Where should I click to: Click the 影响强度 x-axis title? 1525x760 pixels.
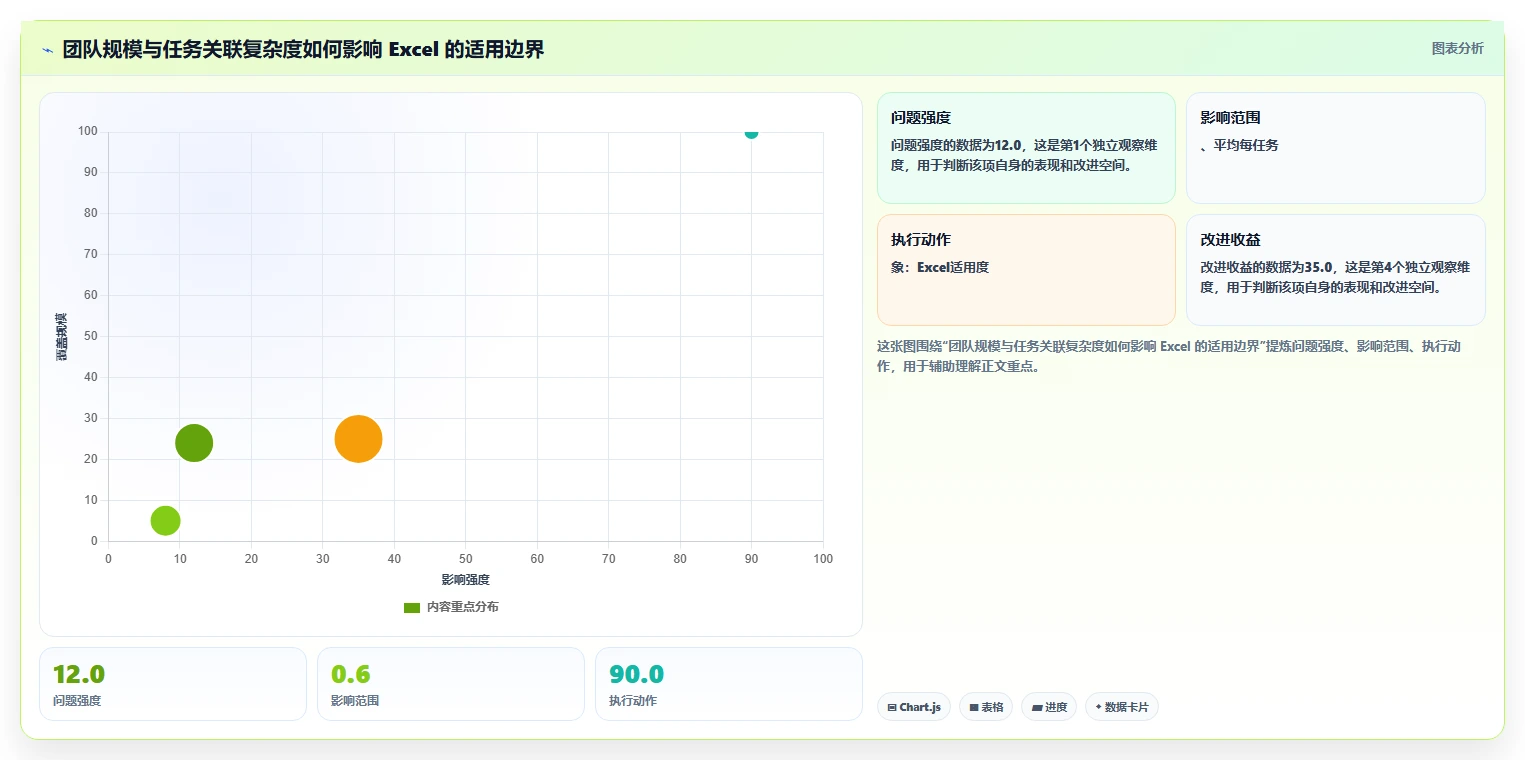click(466, 579)
